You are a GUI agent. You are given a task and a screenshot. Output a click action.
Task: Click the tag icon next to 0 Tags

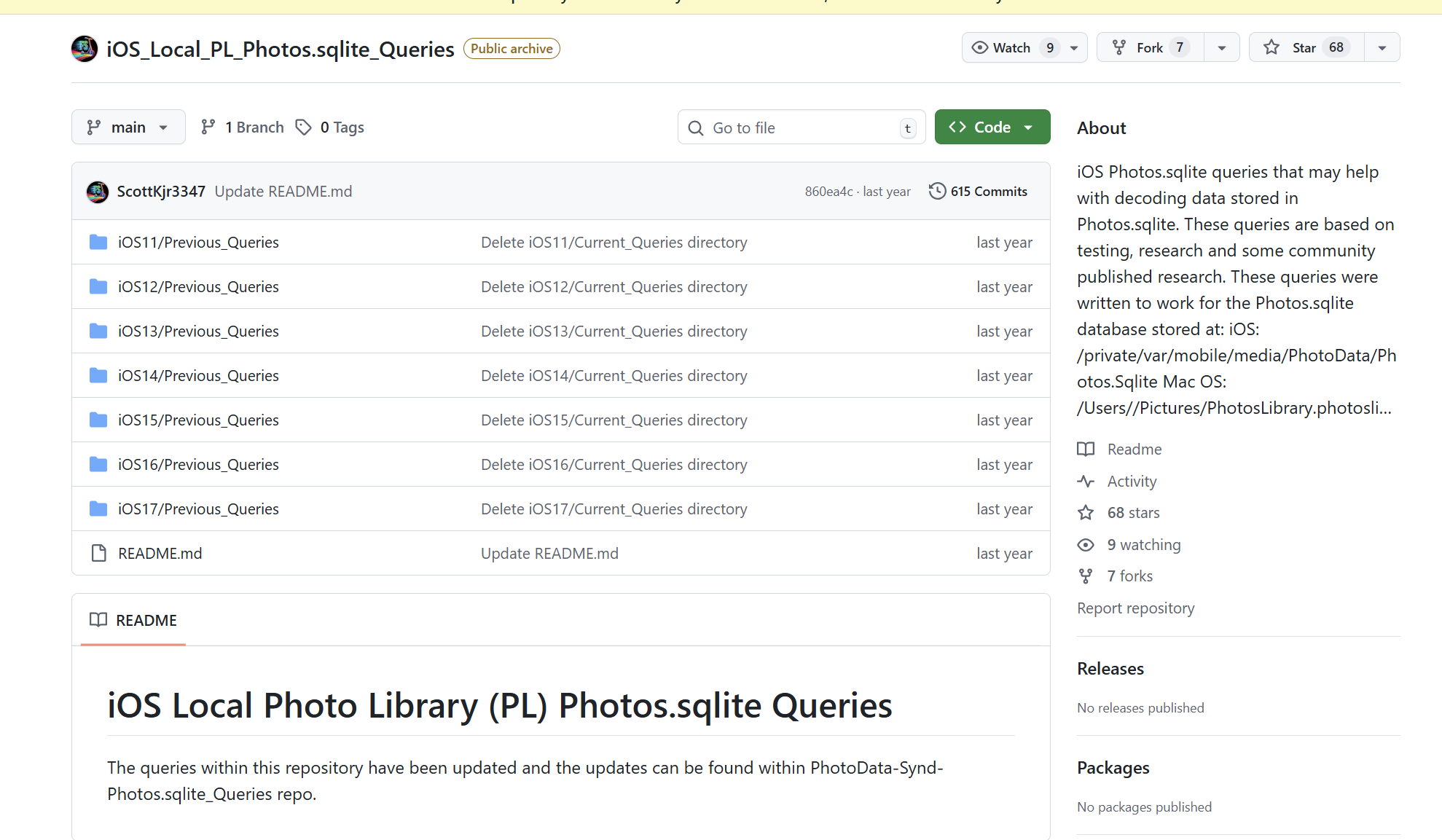click(x=303, y=127)
